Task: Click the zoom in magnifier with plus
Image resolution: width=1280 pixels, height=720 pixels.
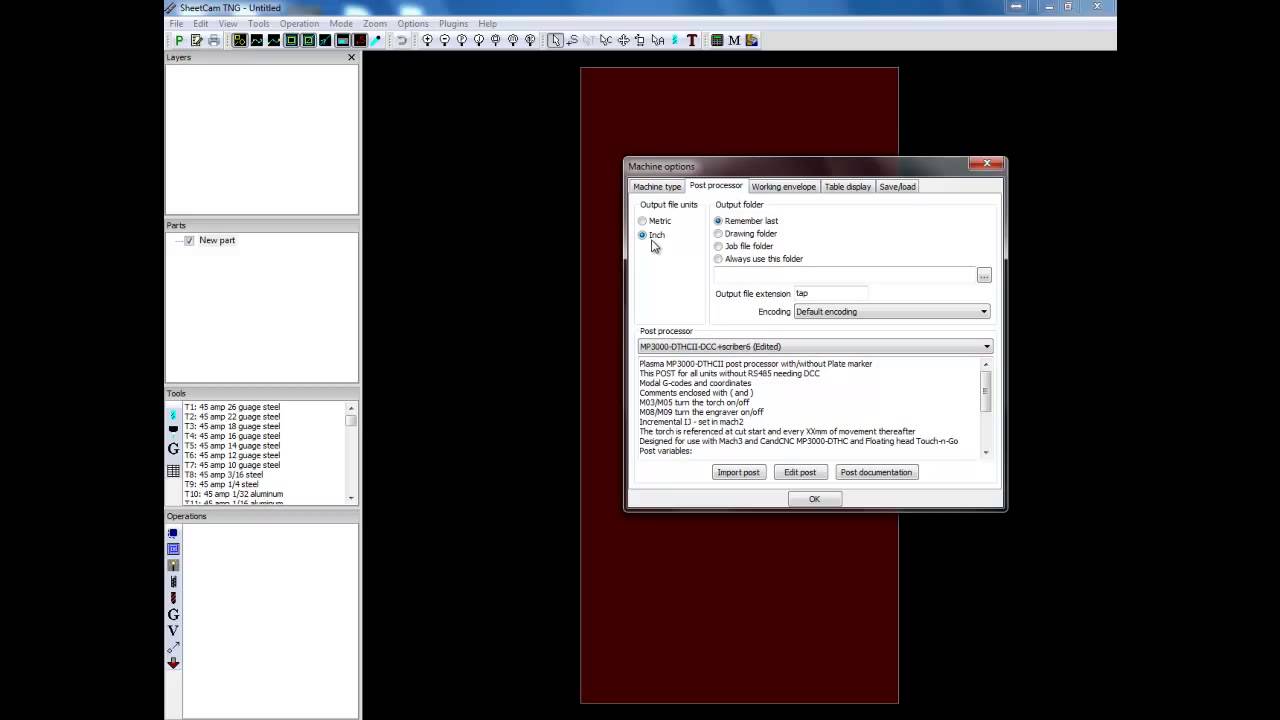Action: 427,40
